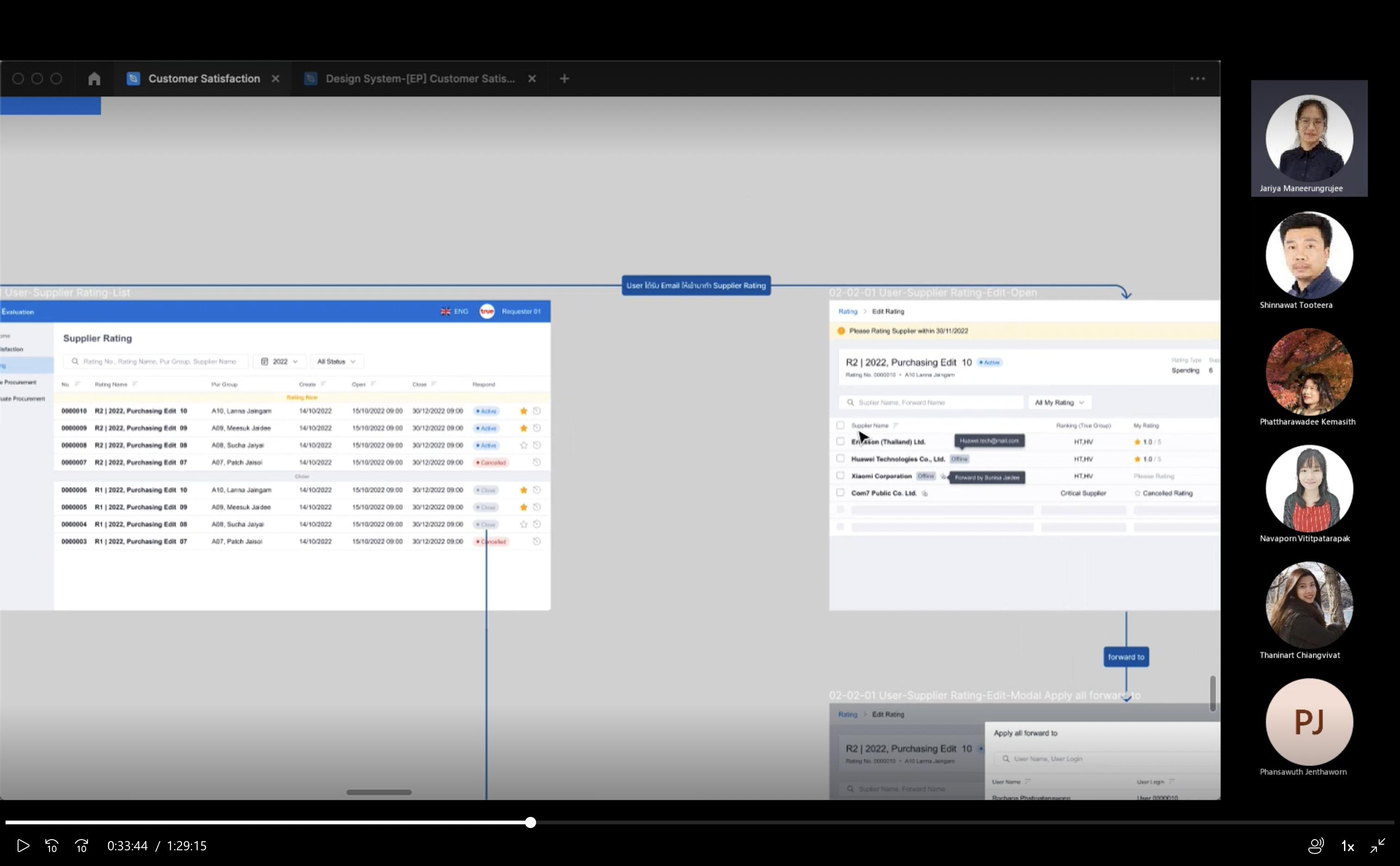Open the history icon for rating 0000004
Screen dimensions: 1400x866
(537, 524)
